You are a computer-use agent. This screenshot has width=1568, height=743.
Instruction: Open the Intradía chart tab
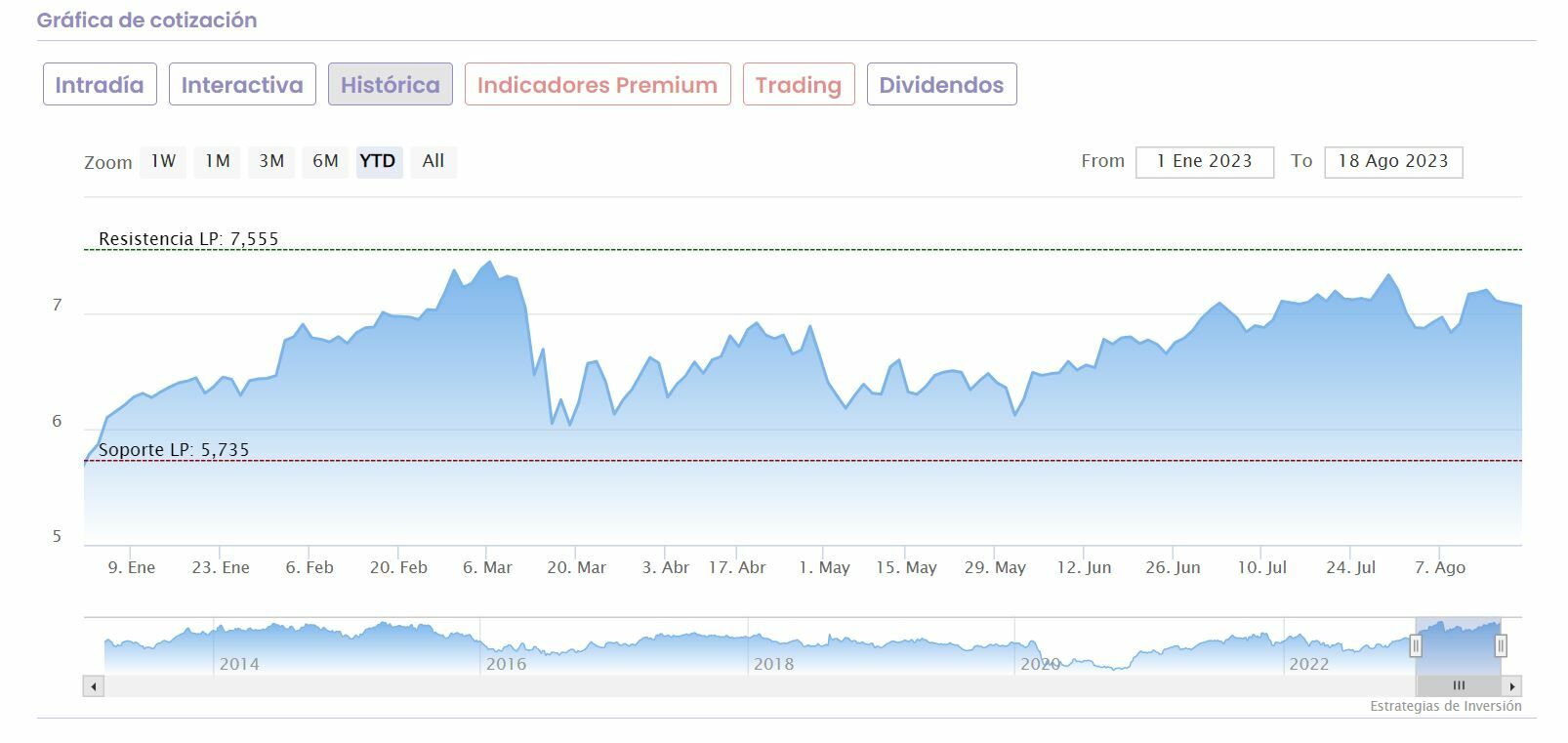tap(100, 85)
